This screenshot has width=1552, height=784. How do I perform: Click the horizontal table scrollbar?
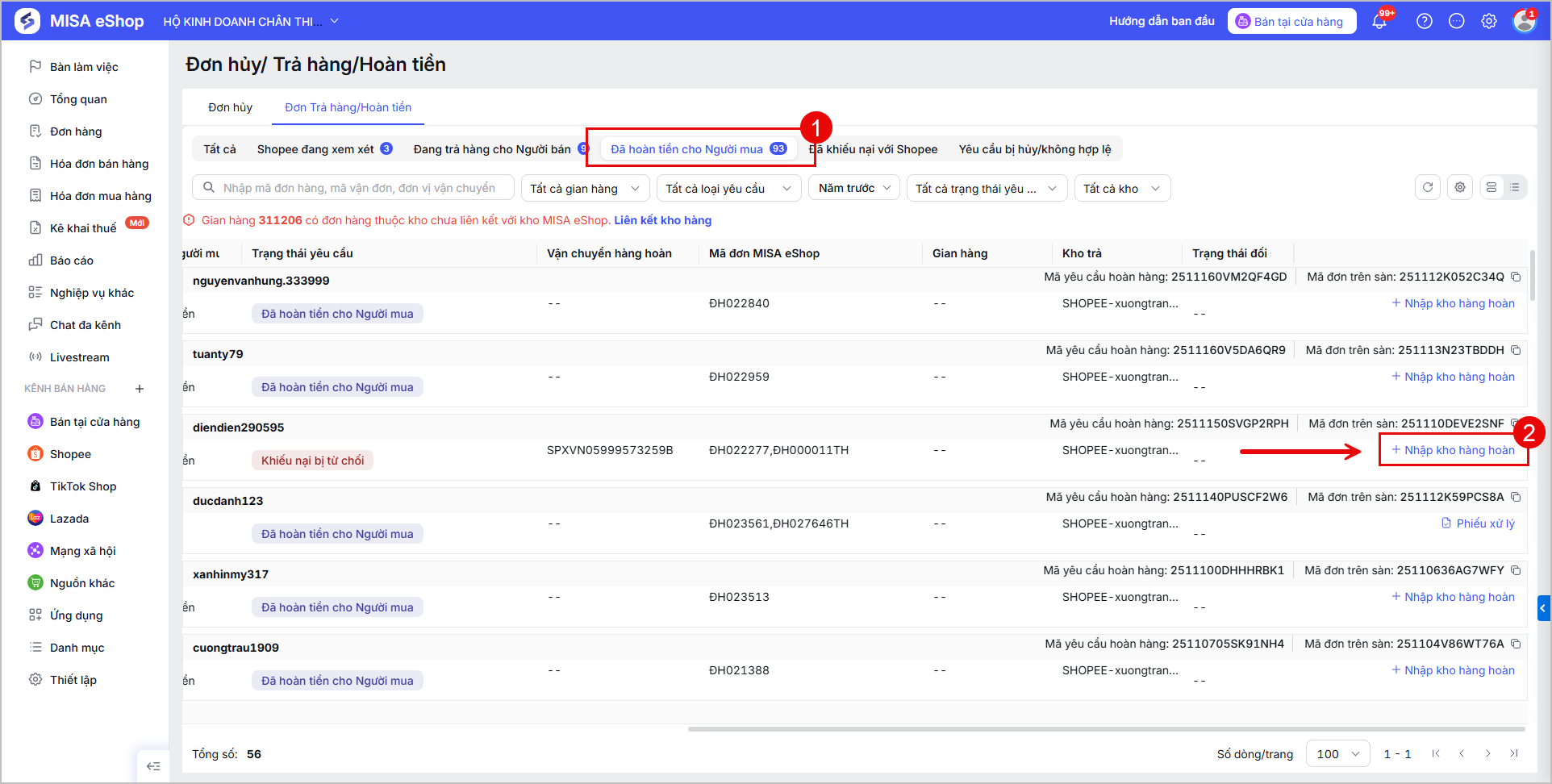(x=1106, y=729)
